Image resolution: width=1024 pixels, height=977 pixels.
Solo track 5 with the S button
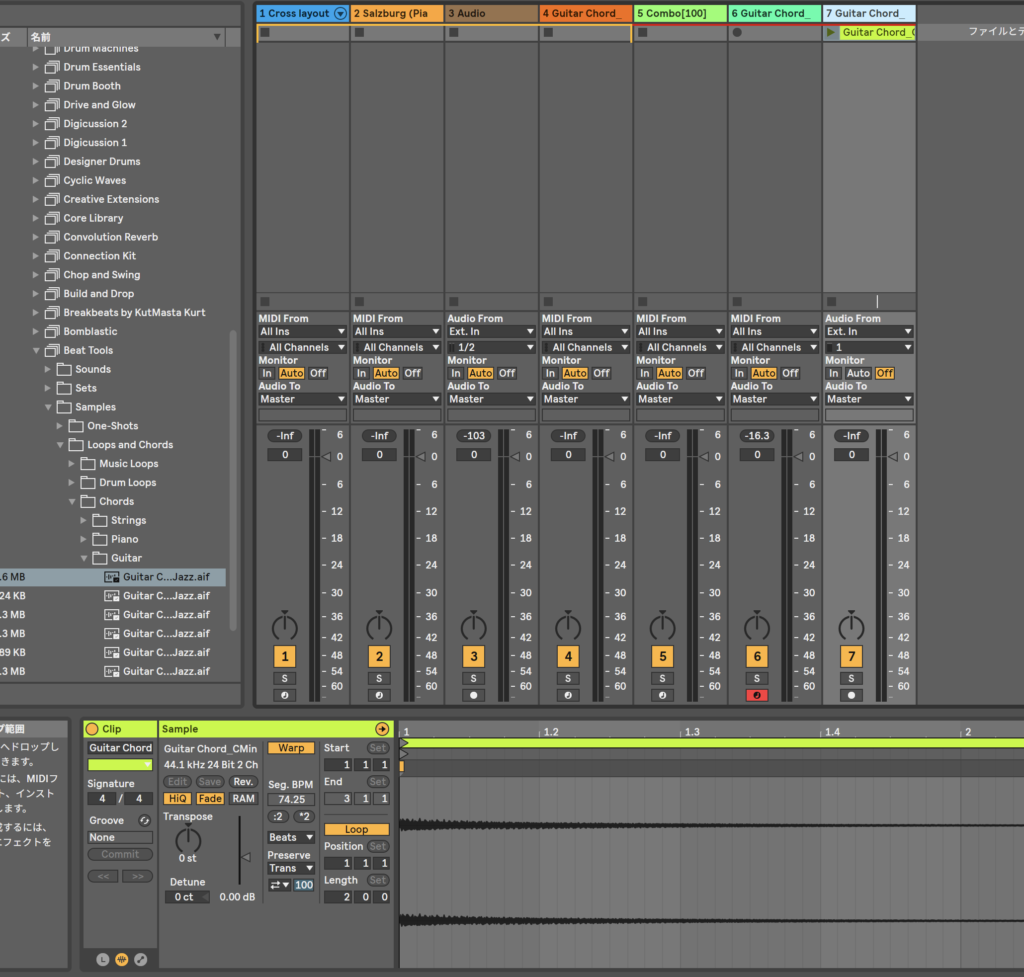click(x=663, y=678)
